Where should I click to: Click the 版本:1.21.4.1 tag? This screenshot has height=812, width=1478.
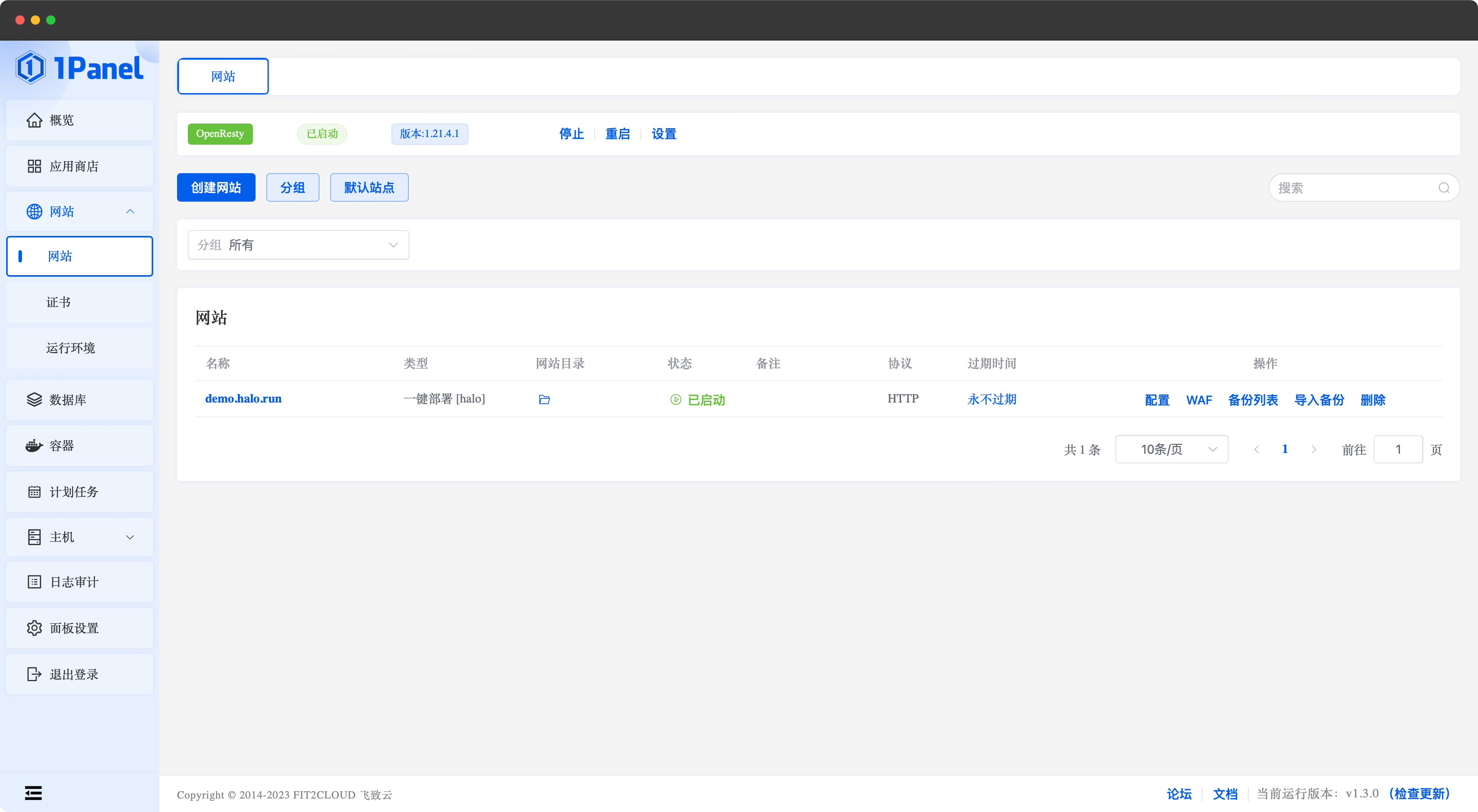(429, 134)
